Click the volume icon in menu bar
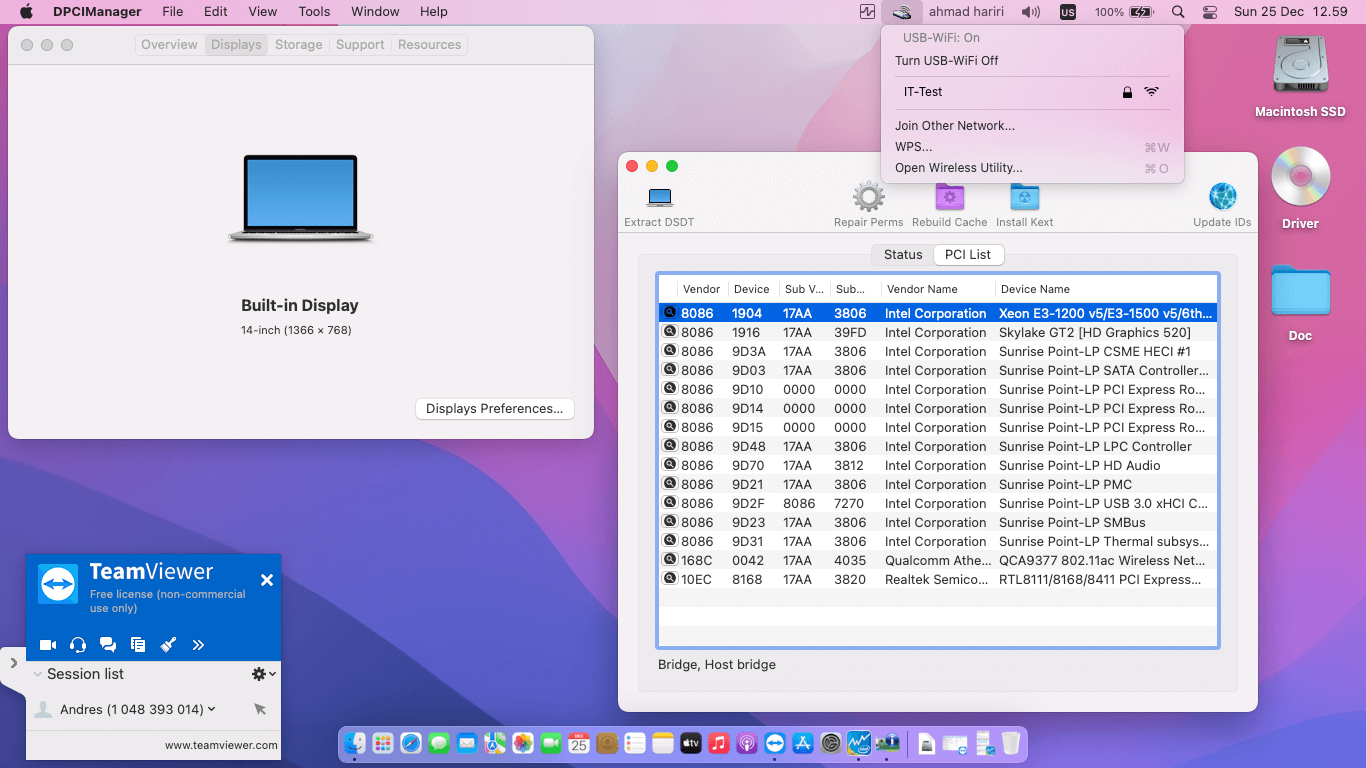The width and height of the screenshot is (1366, 768). (1030, 12)
